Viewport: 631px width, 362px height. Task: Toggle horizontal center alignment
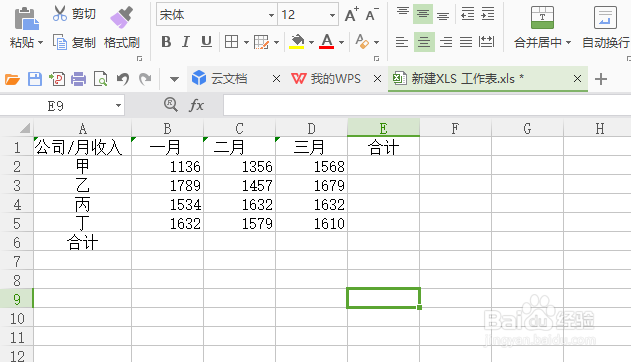pyautogui.click(x=424, y=42)
